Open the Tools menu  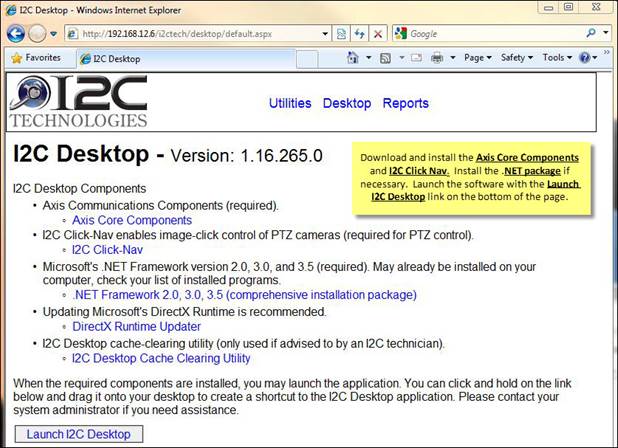[x=557, y=58]
